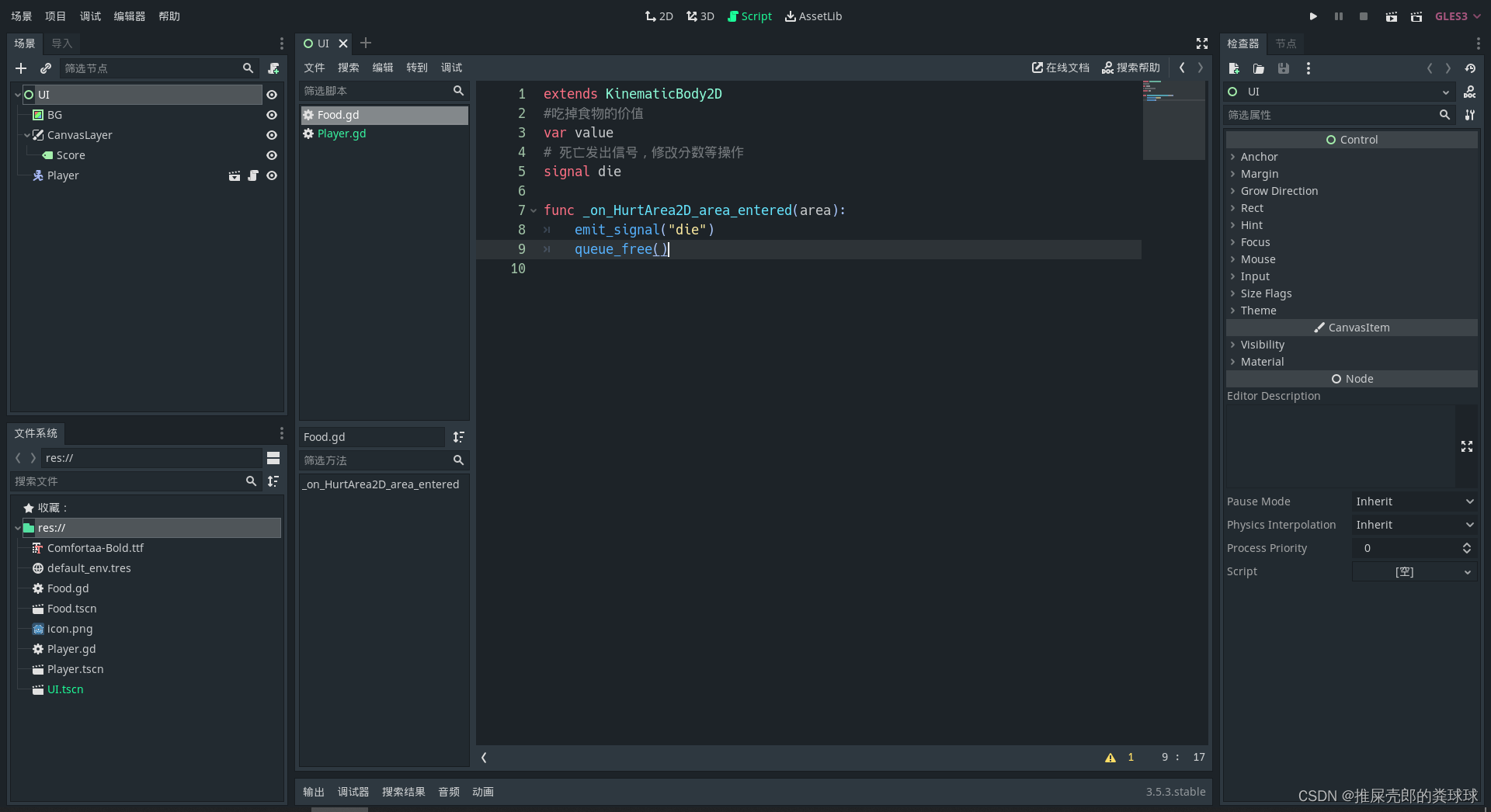Click the 搜索帮助 search help button

pos(1131,68)
